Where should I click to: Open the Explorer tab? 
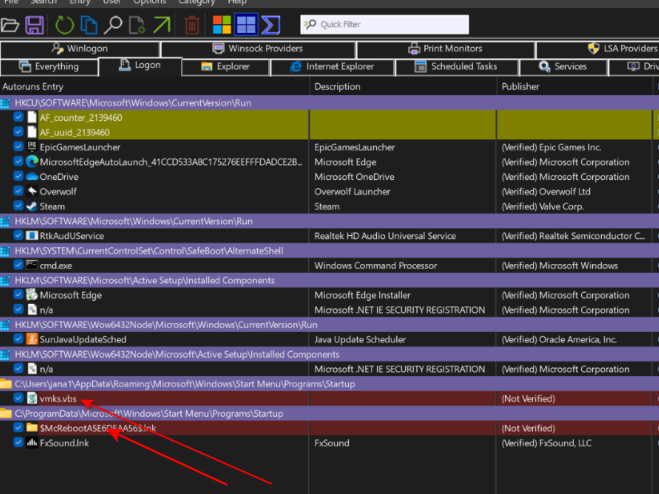click(226, 67)
